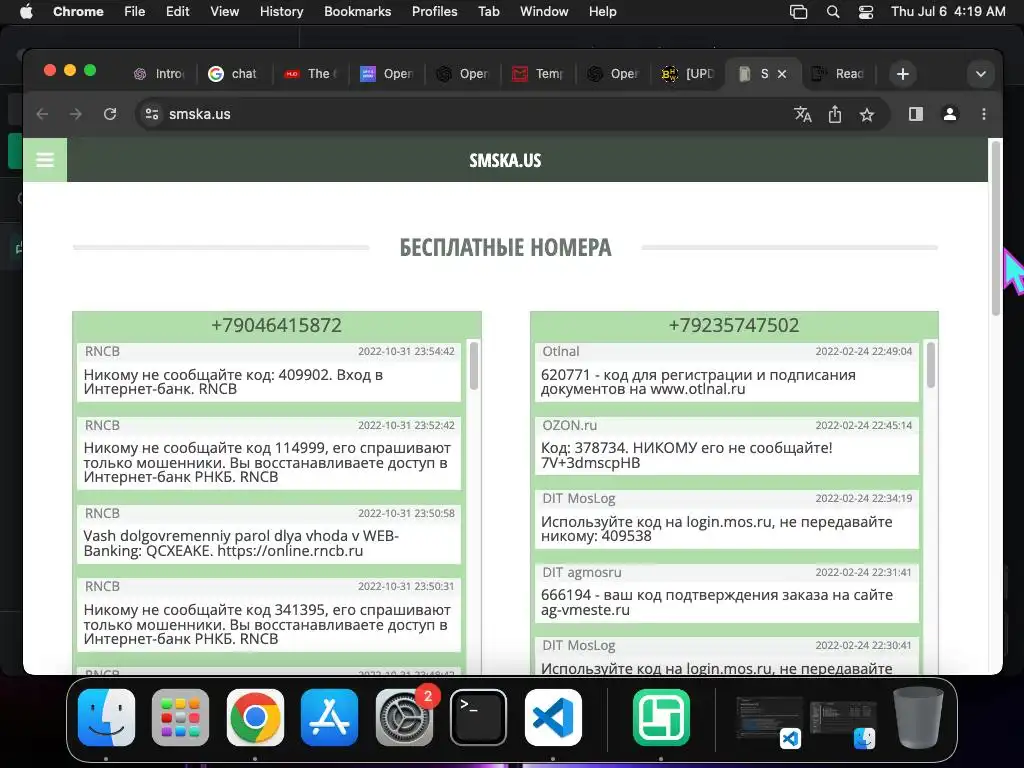Switch to the [UPD tab
1024x768 pixels.
coord(688,74)
